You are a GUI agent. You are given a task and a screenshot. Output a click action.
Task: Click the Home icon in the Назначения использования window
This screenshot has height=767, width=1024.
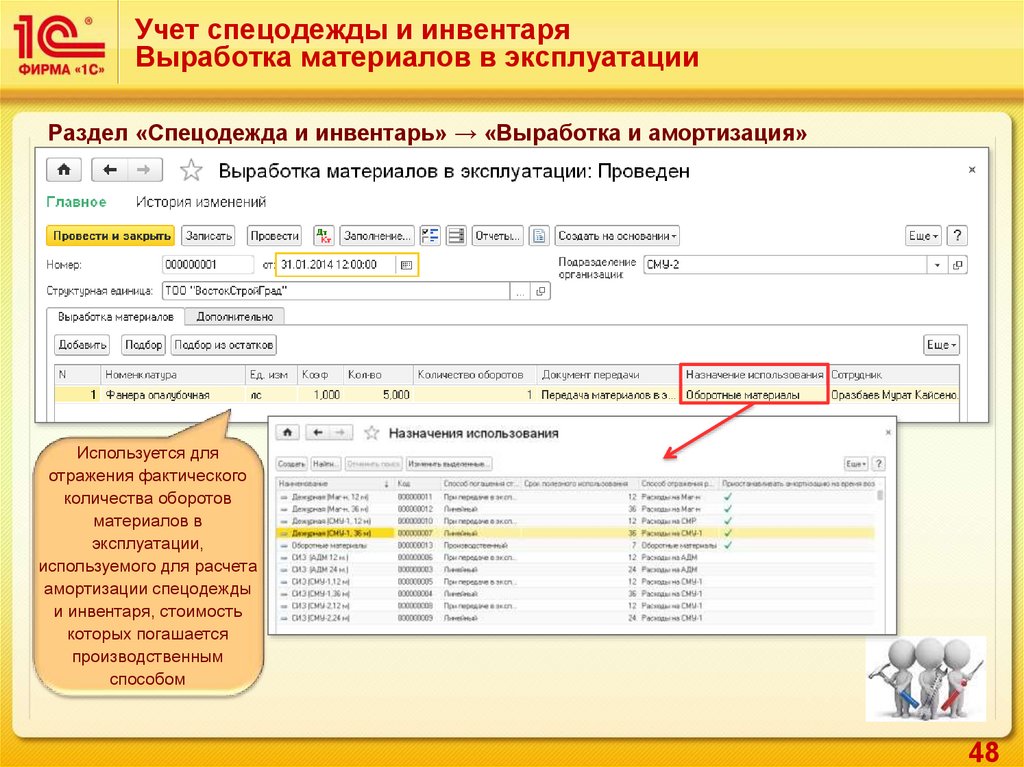click(x=288, y=433)
